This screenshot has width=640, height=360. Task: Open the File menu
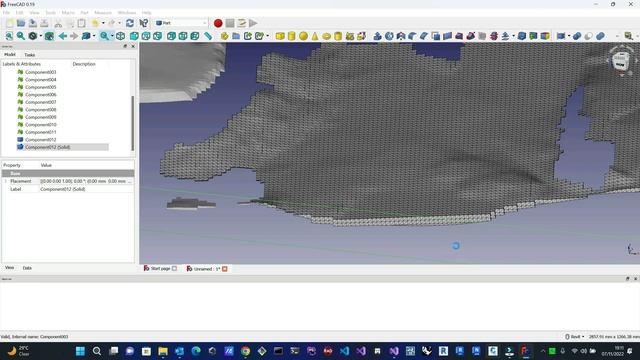coord(6,13)
